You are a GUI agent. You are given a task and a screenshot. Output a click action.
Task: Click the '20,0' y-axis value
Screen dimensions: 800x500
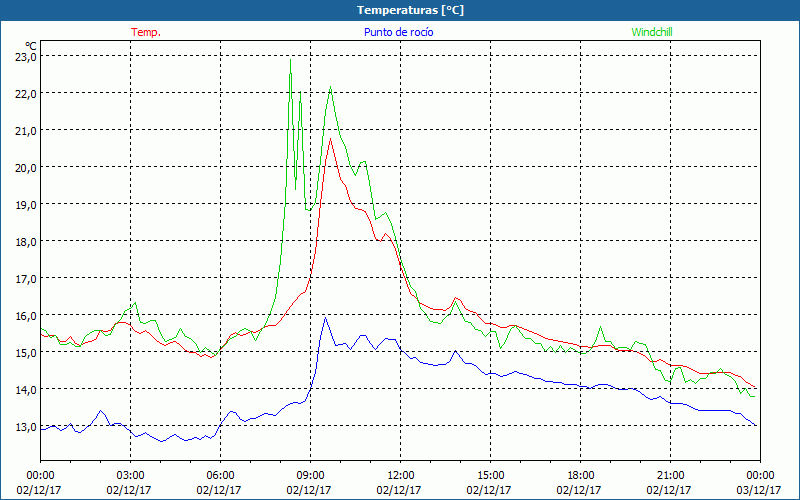[x=26, y=168]
